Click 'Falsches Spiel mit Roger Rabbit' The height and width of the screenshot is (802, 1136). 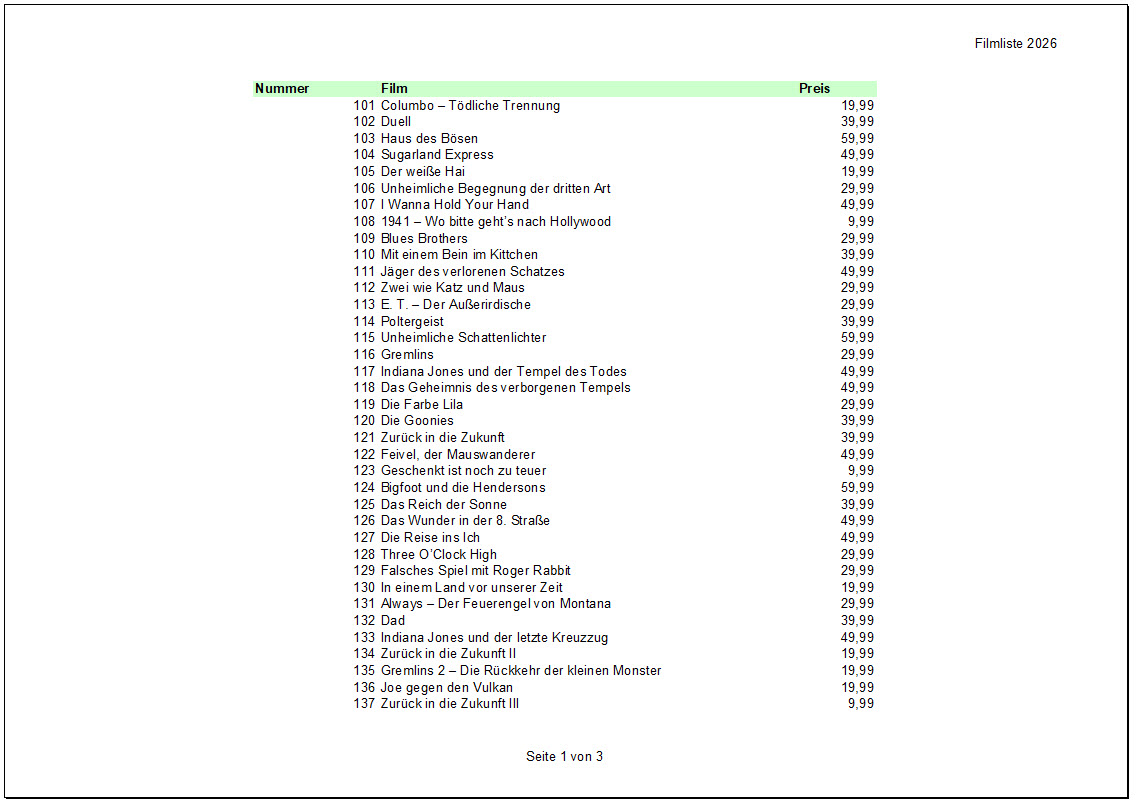pos(476,571)
